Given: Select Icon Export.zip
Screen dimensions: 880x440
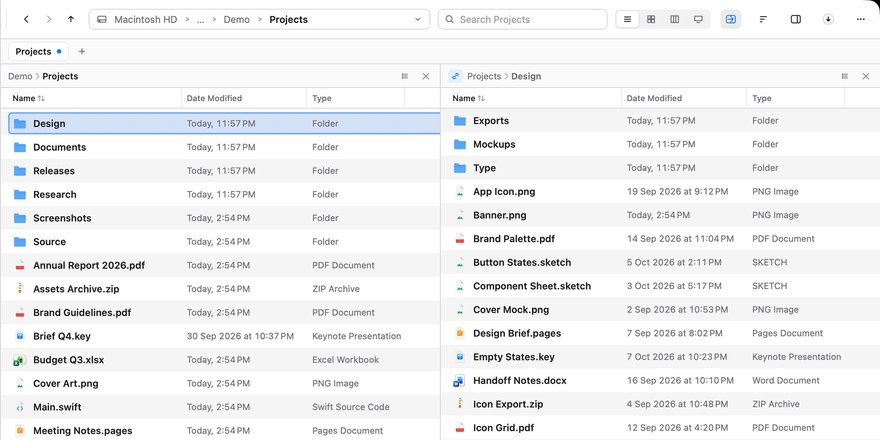Looking at the screenshot, I should click(x=660, y=404).
